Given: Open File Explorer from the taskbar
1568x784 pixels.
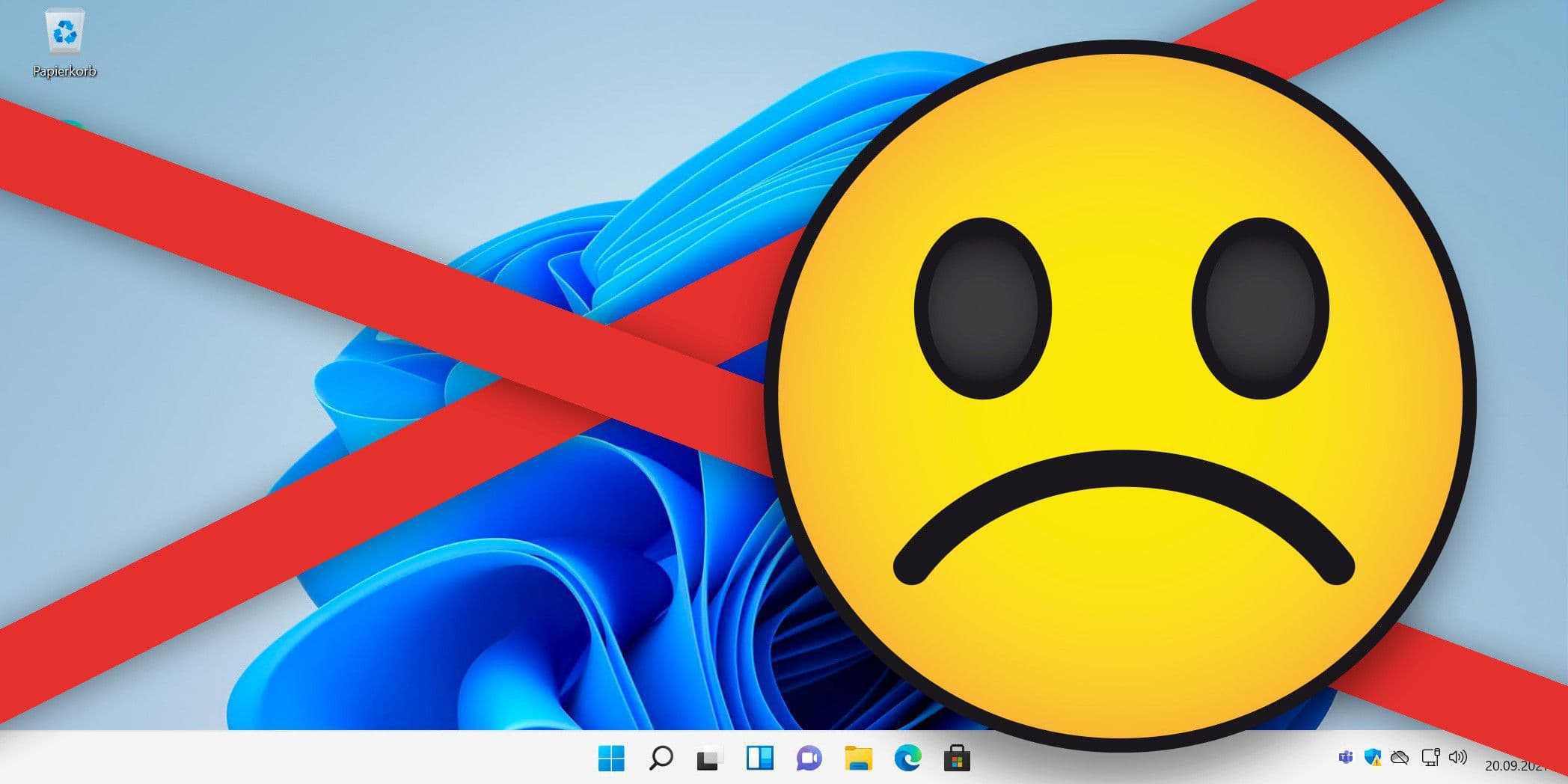Looking at the screenshot, I should coord(859,759).
